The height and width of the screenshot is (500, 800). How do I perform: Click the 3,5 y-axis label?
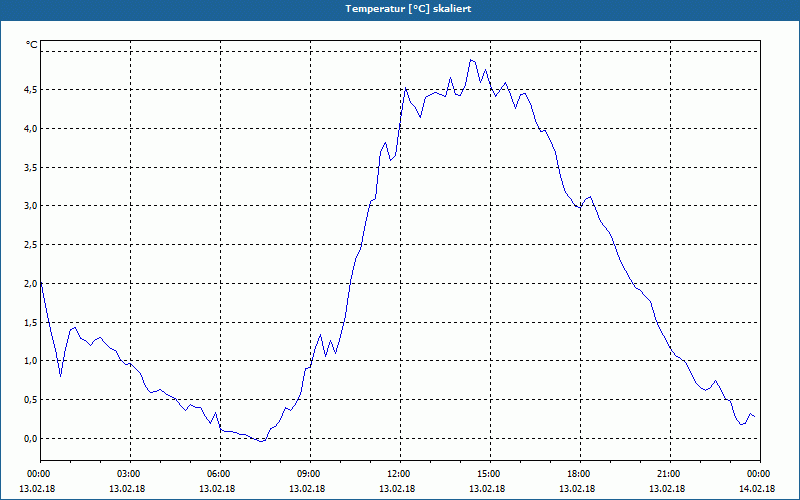tap(31, 167)
